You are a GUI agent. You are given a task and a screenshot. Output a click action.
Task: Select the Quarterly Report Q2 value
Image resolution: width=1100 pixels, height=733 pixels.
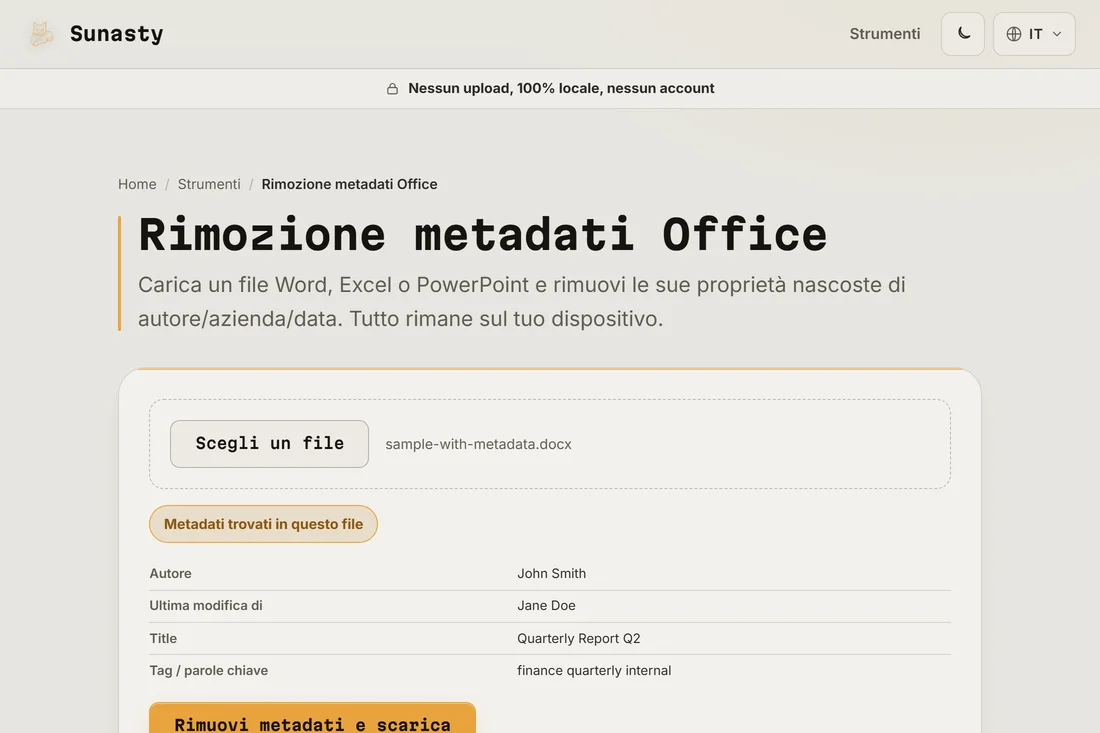(579, 638)
